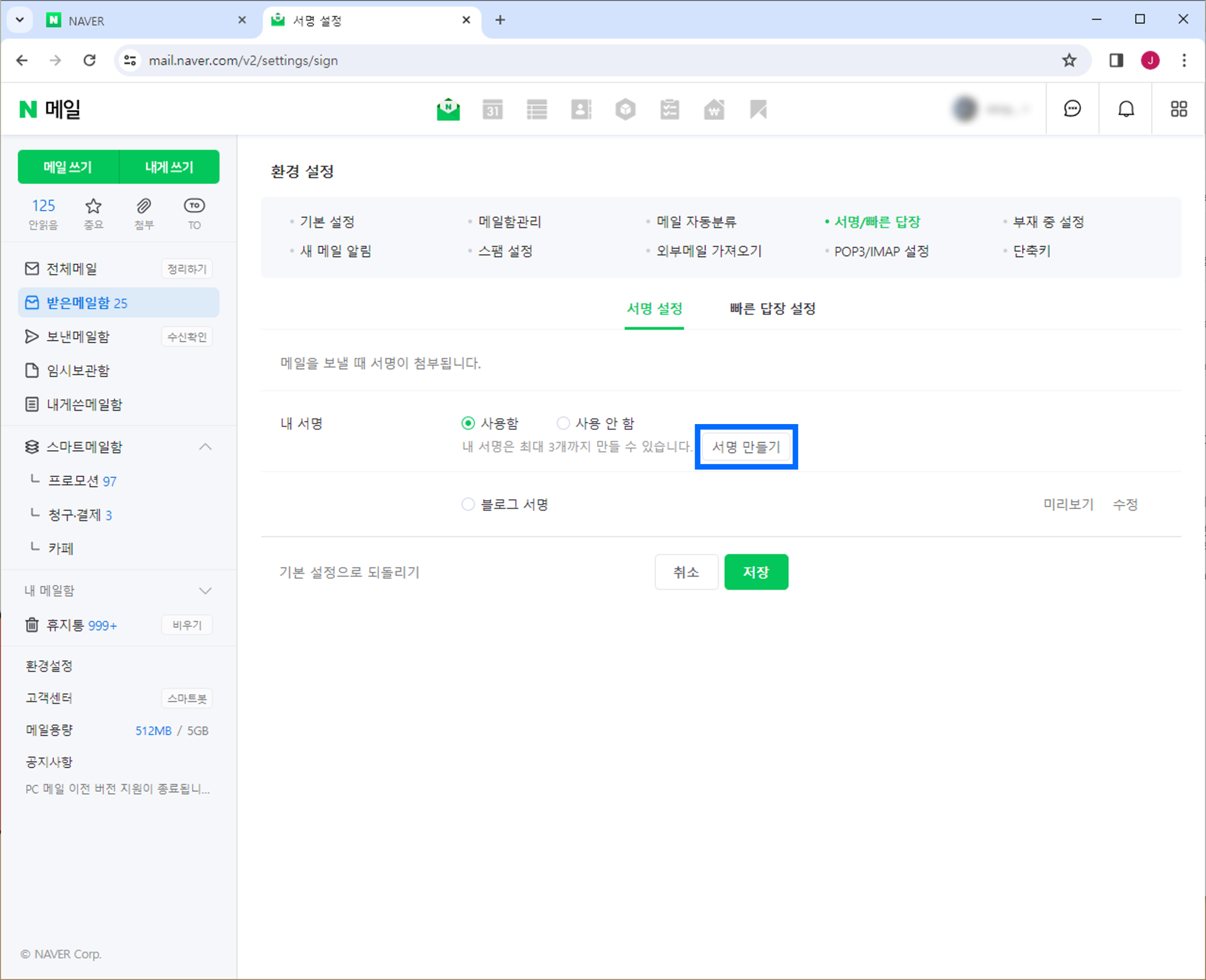Open the browser tab search dropdown arrow
1206x980 pixels.
[x=20, y=21]
